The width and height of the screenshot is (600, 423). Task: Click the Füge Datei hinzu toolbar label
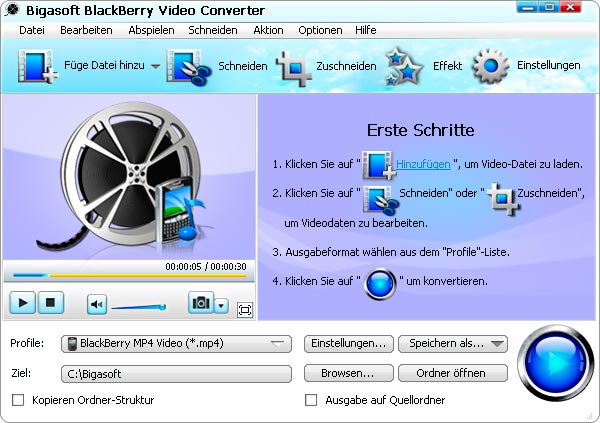[104, 65]
